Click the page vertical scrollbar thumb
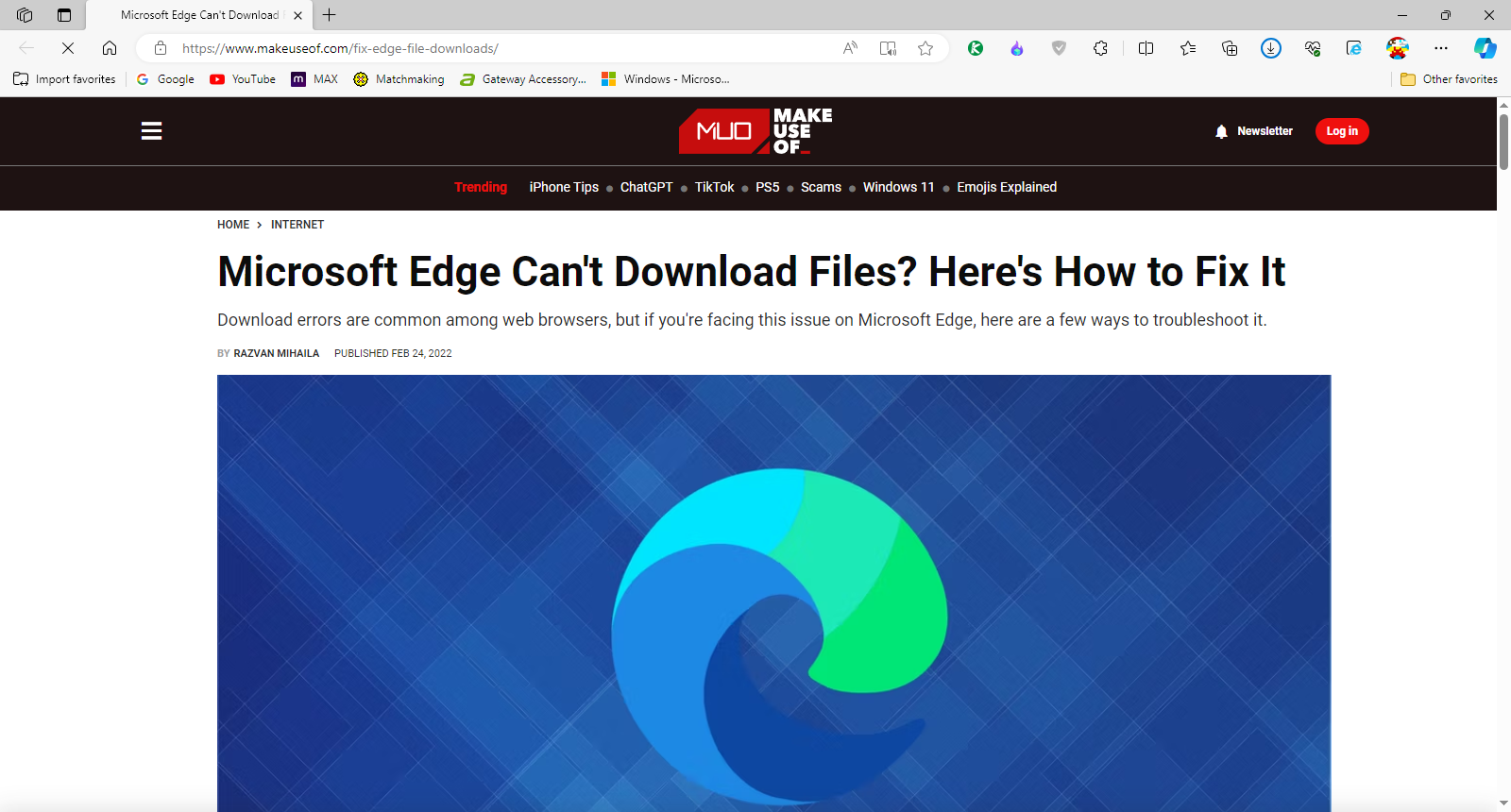Viewport: 1511px width, 812px height. click(x=1503, y=142)
